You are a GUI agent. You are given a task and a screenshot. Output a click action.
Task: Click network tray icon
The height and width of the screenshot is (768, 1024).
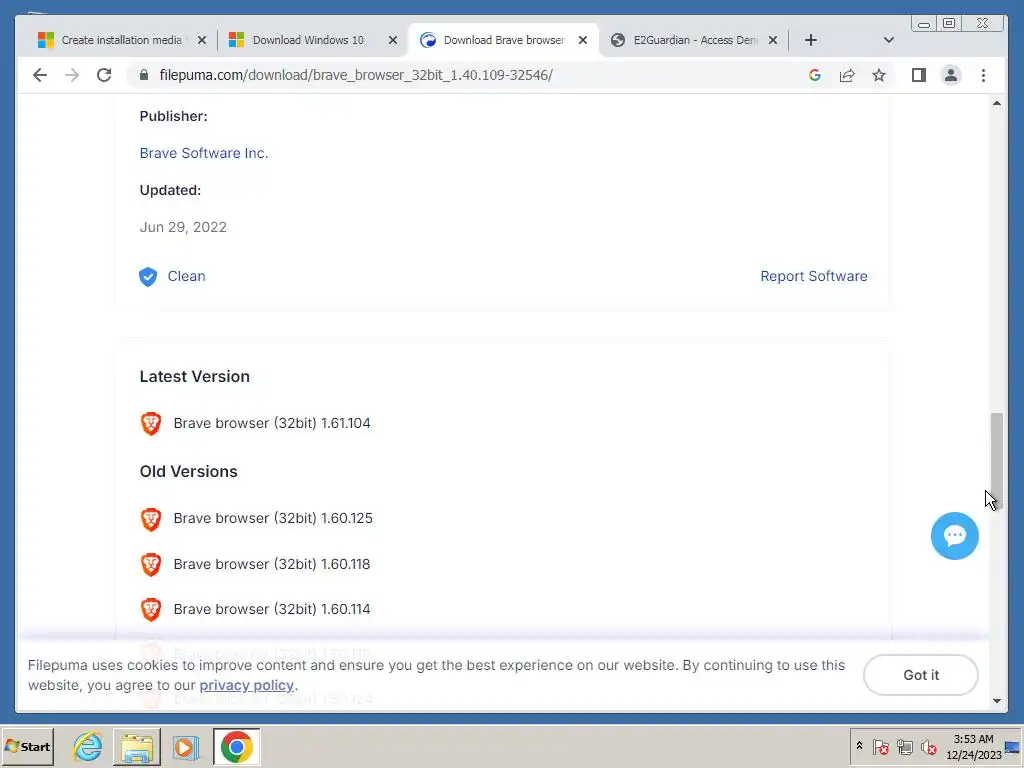click(904, 746)
